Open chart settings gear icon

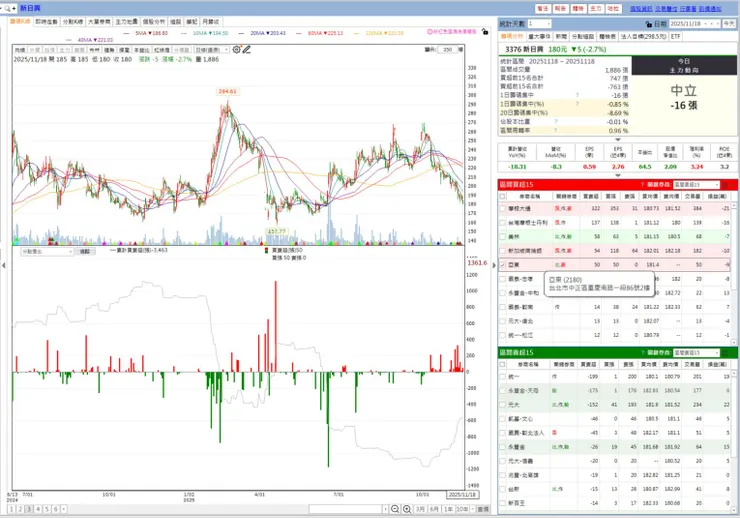[x=236, y=49]
